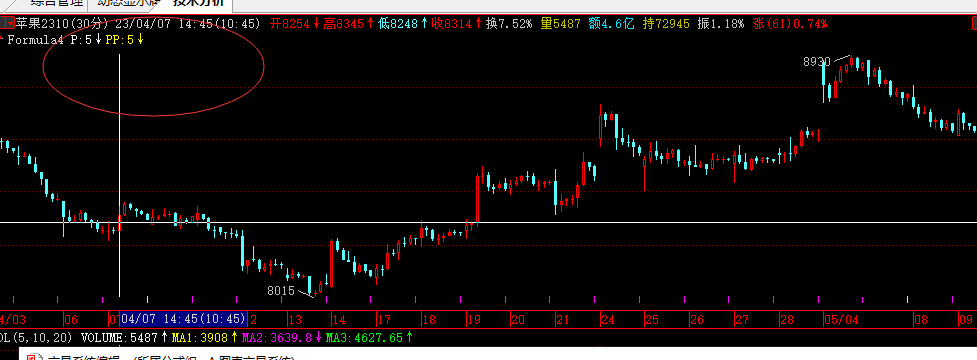Click the VOL(5,10,20) indicator parameters label
Screen dimensions: 977x360
(37, 338)
